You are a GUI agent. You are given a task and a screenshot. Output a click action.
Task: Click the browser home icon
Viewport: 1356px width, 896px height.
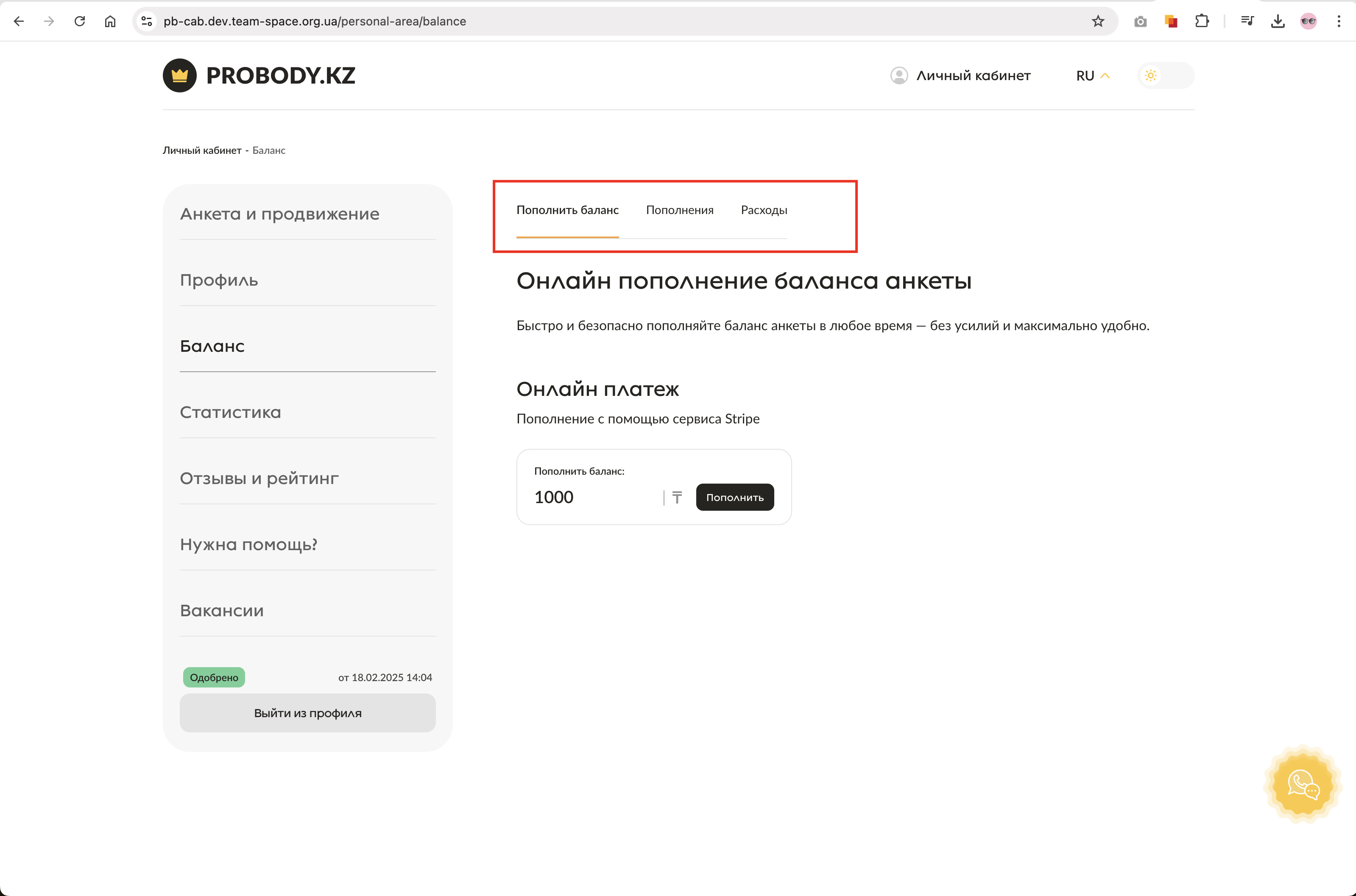point(110,21)
